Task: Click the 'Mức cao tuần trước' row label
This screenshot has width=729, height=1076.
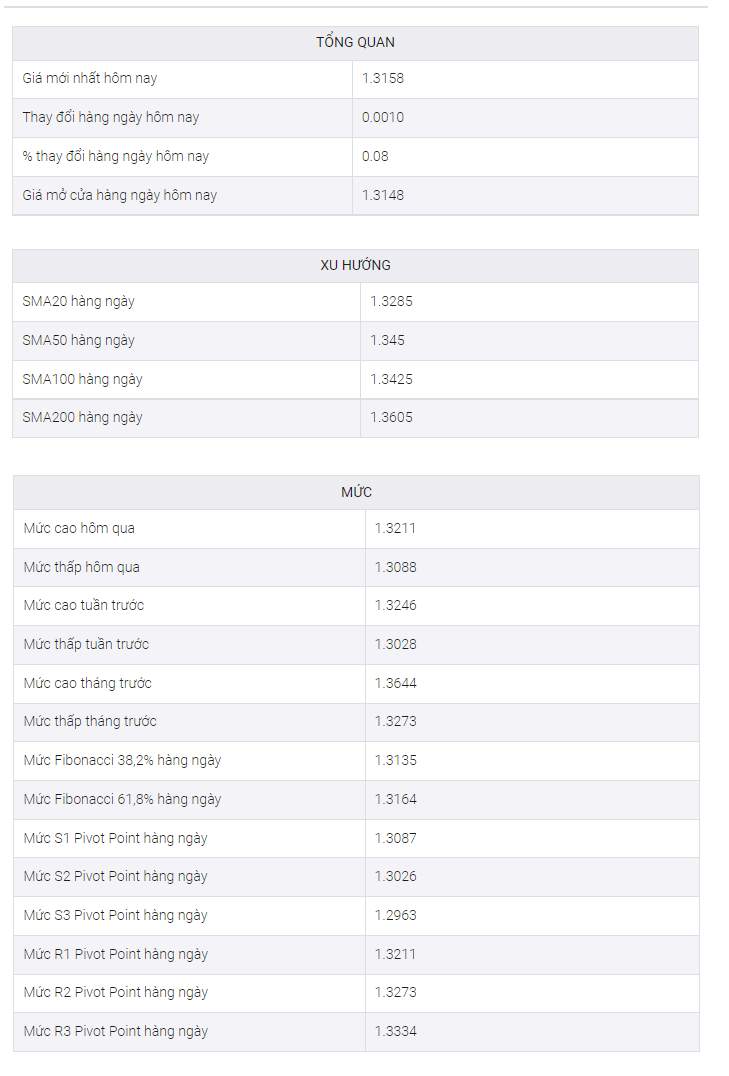Action: pyautogui.click(x=84, y=605)
